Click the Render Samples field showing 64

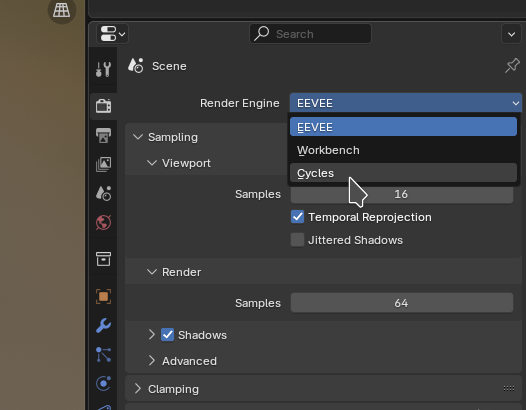pyautogui.click(x=402, y=303)
